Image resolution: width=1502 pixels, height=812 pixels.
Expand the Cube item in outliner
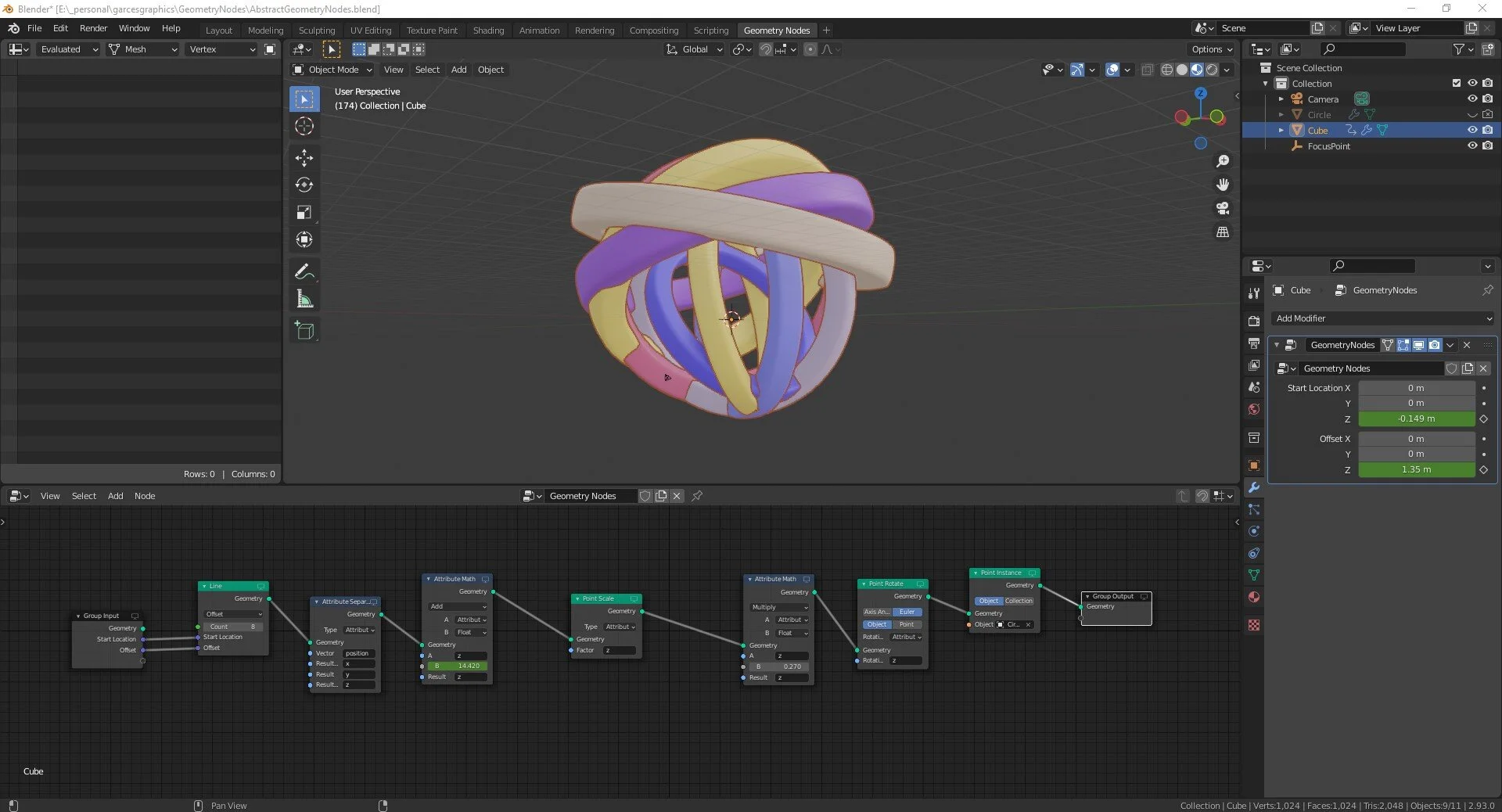point(1281,131)
